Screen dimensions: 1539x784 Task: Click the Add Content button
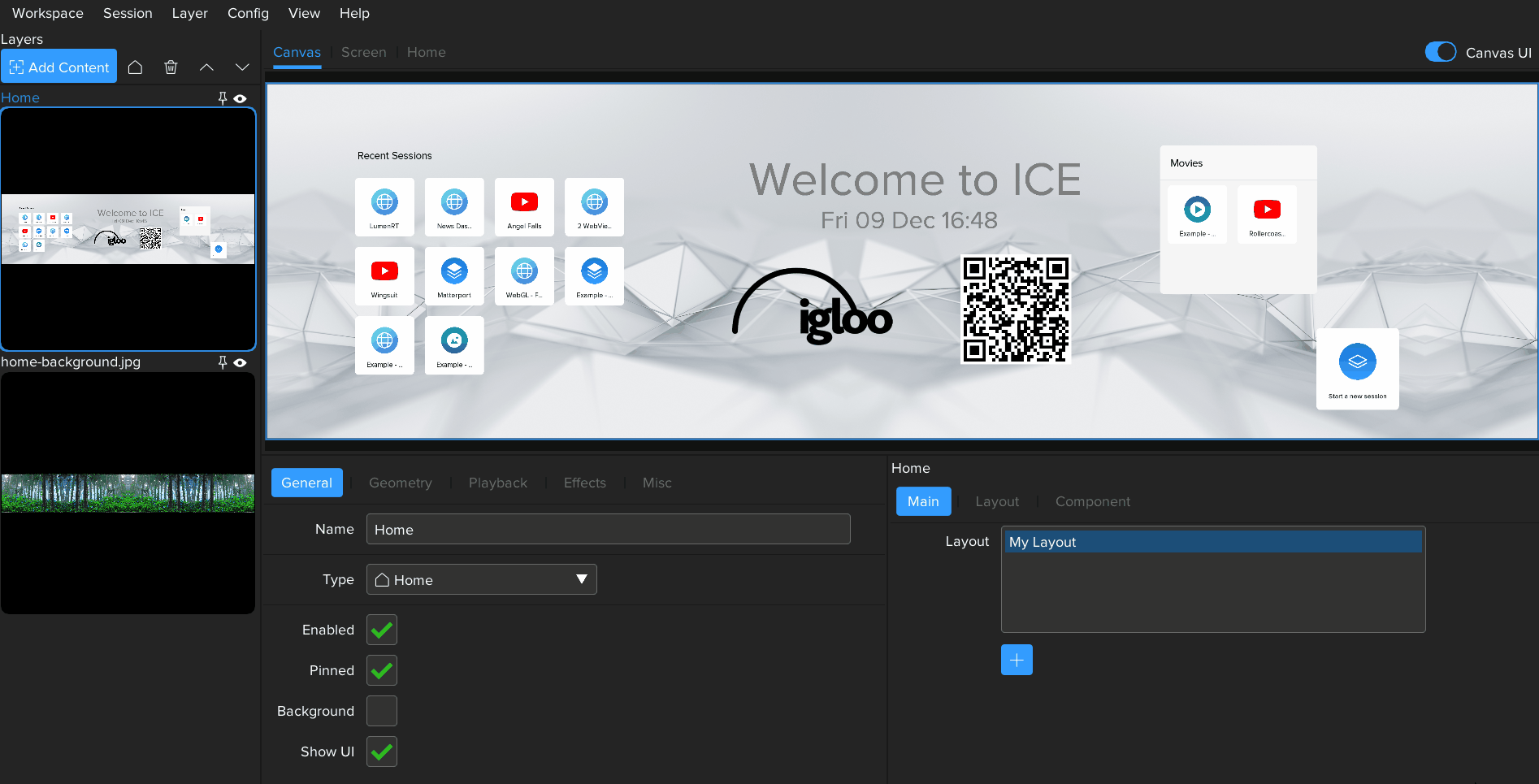tap(59, 67)
